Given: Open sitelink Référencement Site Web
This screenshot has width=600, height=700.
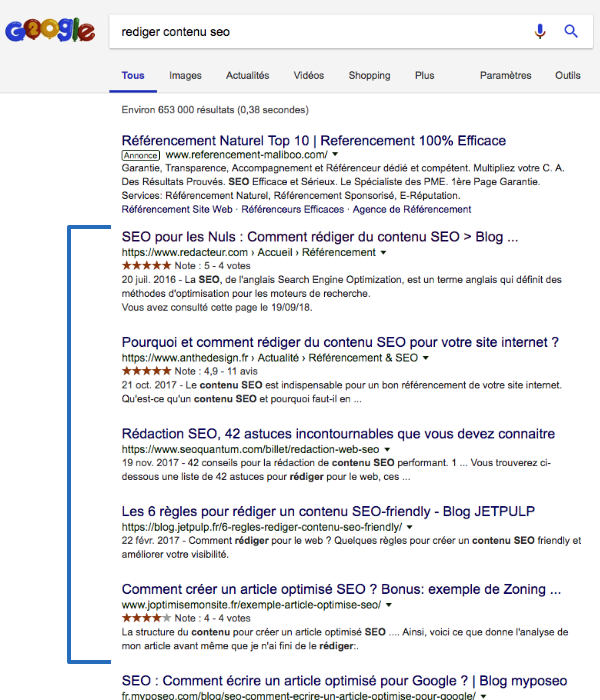Looking at the screenshot, I should point(177,209).
